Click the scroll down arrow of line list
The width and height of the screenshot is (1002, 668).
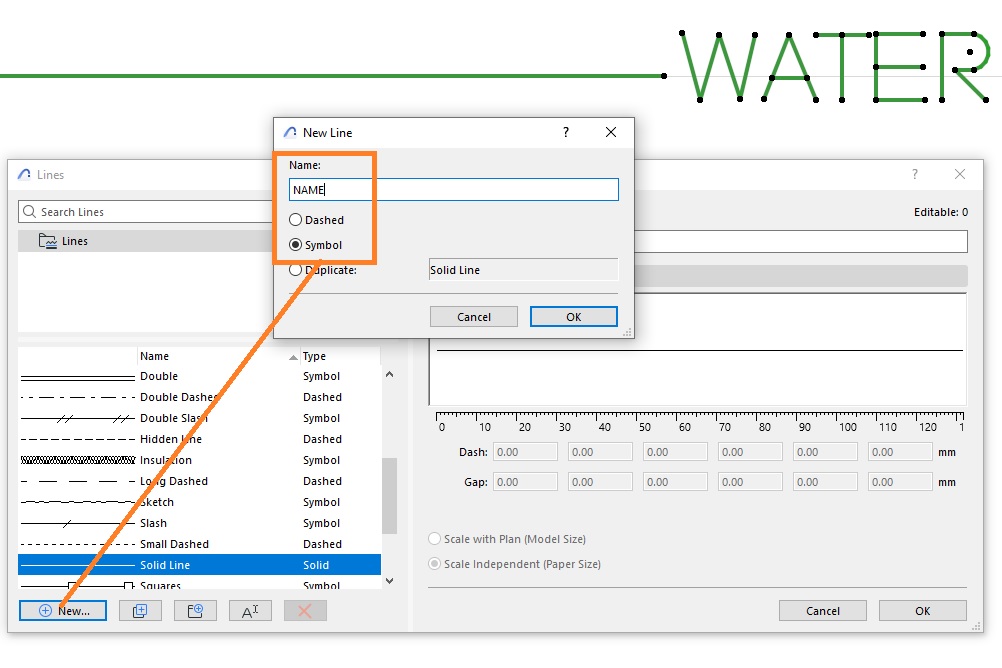tap(389, 580)
